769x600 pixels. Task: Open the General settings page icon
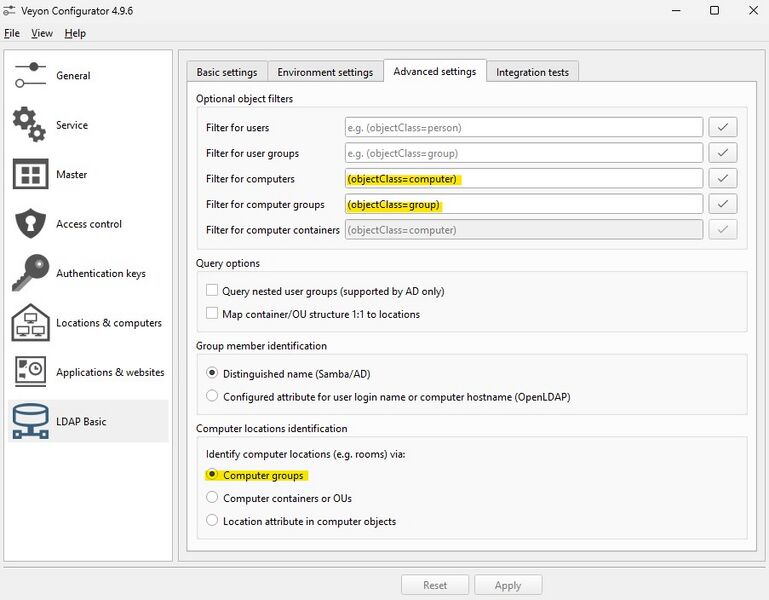30,75
